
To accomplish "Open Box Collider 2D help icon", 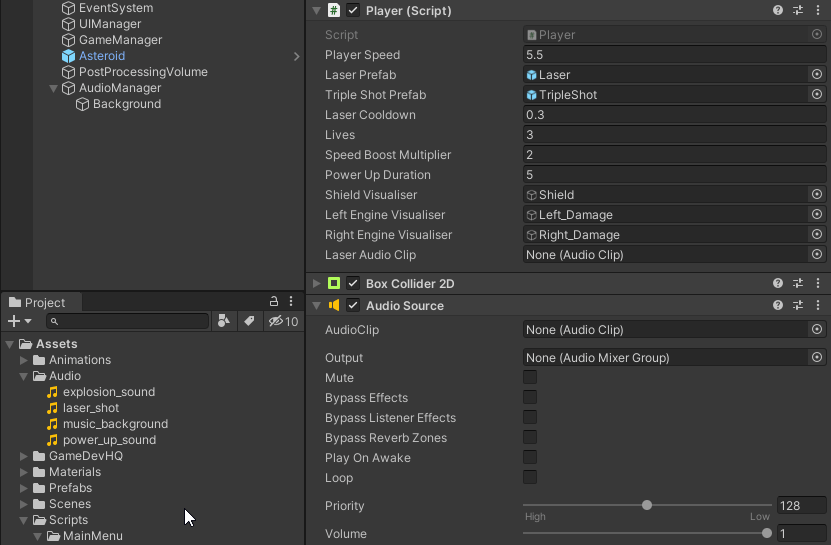I will point(777,283).
